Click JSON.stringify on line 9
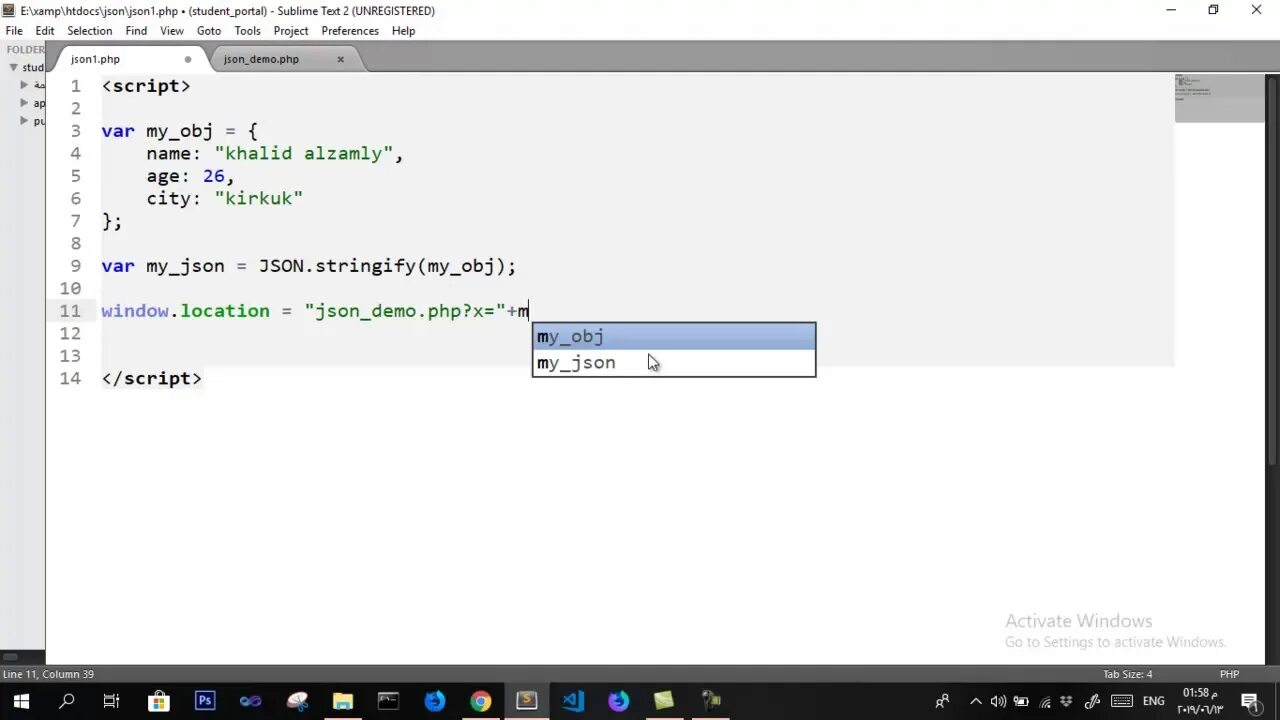Viewport: 1280px width, 720px height. [x=337, y=266]
